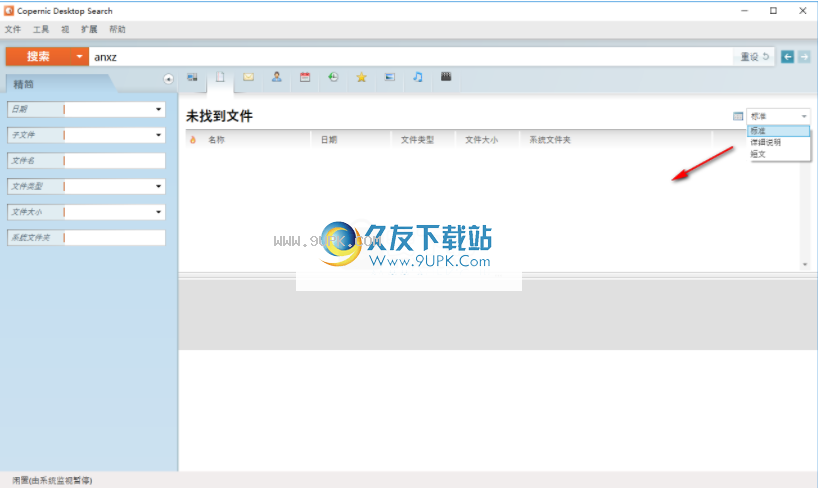Click in the 系统文件夹 filter field
The width and height of the screenshot is (819, 488).
coord(115,238)
